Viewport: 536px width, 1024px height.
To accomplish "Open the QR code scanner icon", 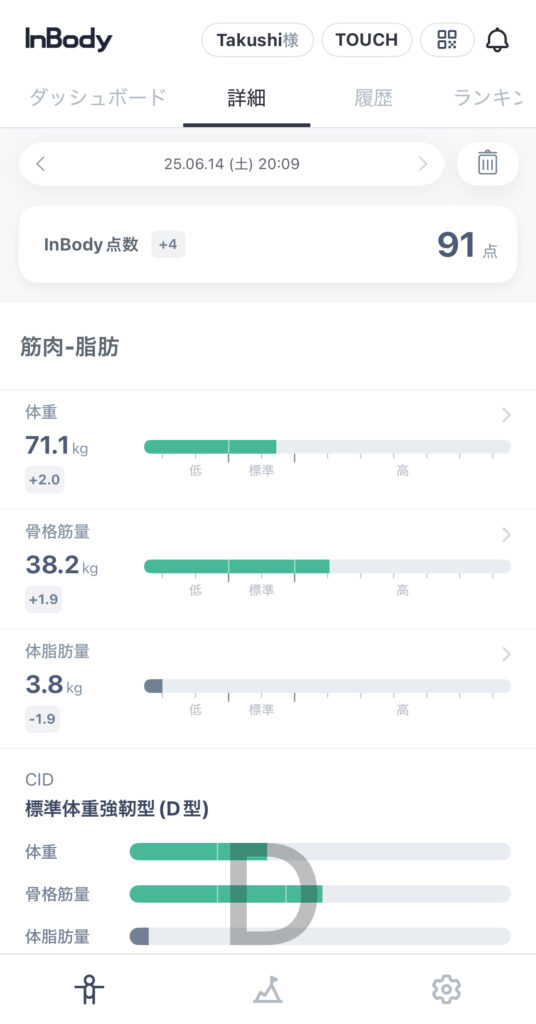I will [x=447, y=40].
